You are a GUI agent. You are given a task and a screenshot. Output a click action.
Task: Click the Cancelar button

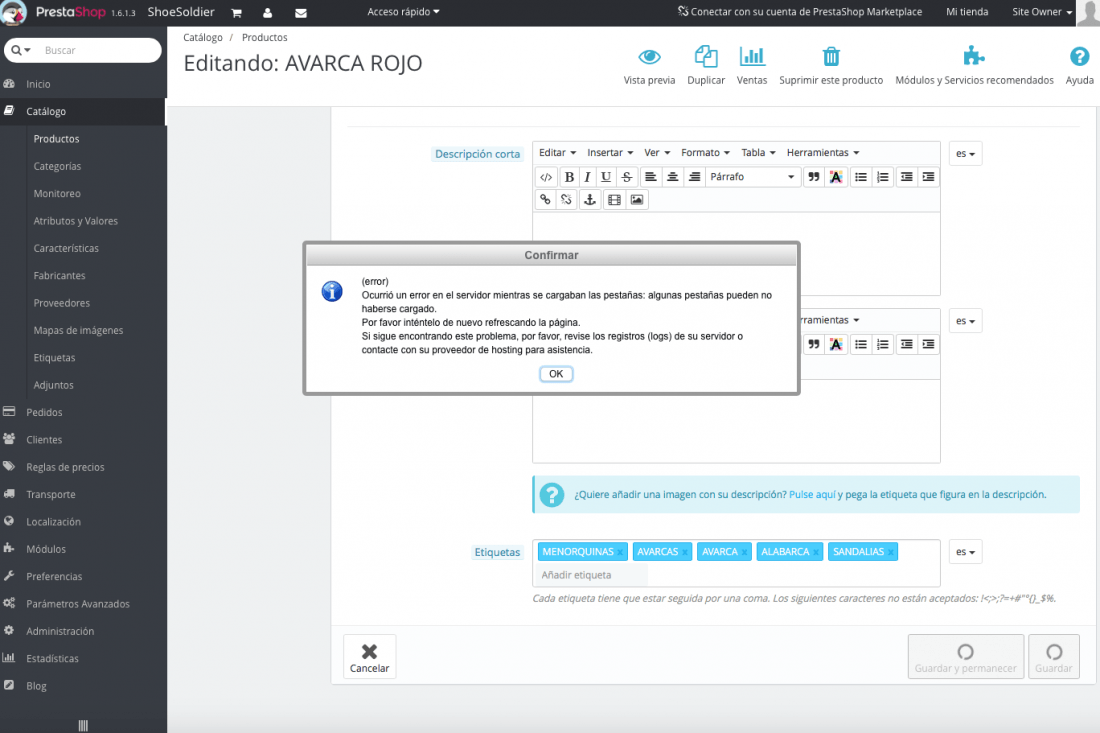coord(370,657)
